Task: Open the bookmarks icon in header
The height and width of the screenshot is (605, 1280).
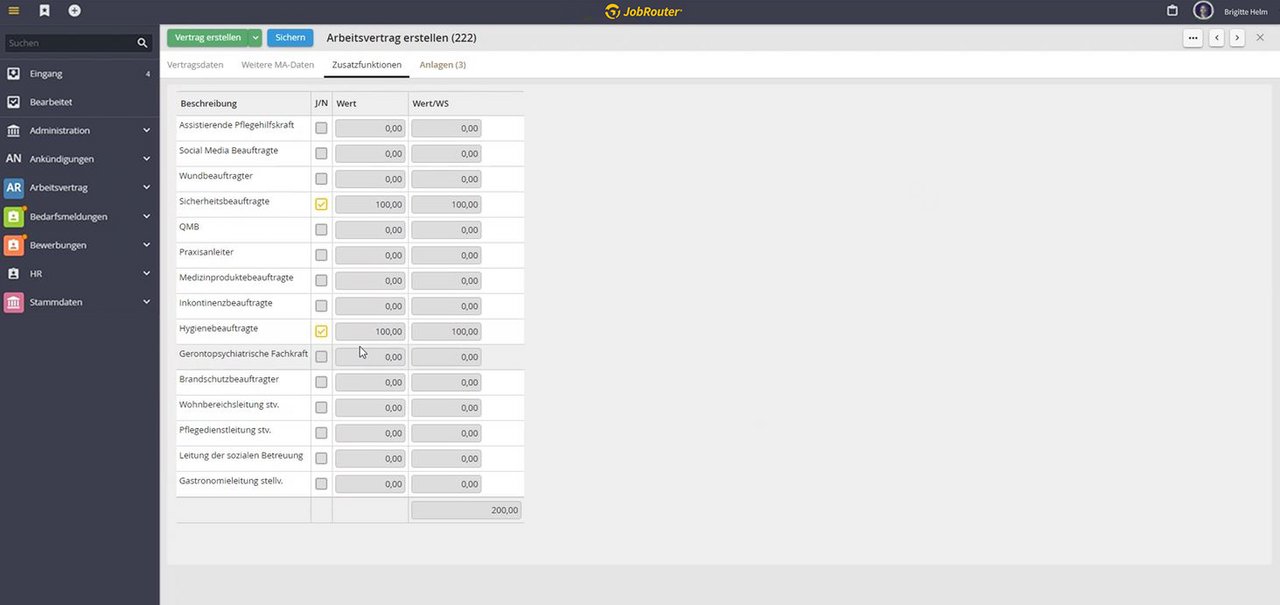Action: point(44,11)
